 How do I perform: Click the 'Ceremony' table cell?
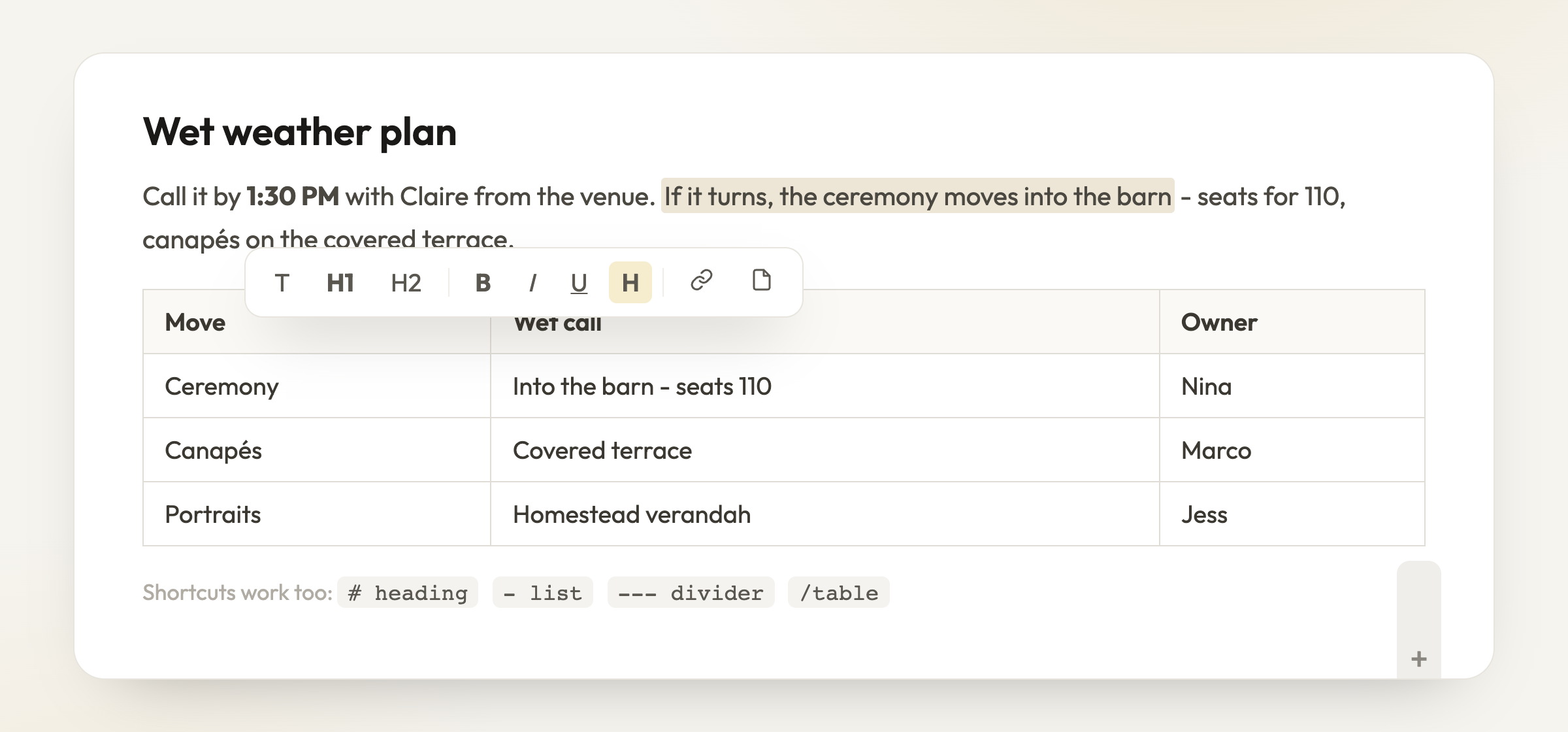point(317,386)
